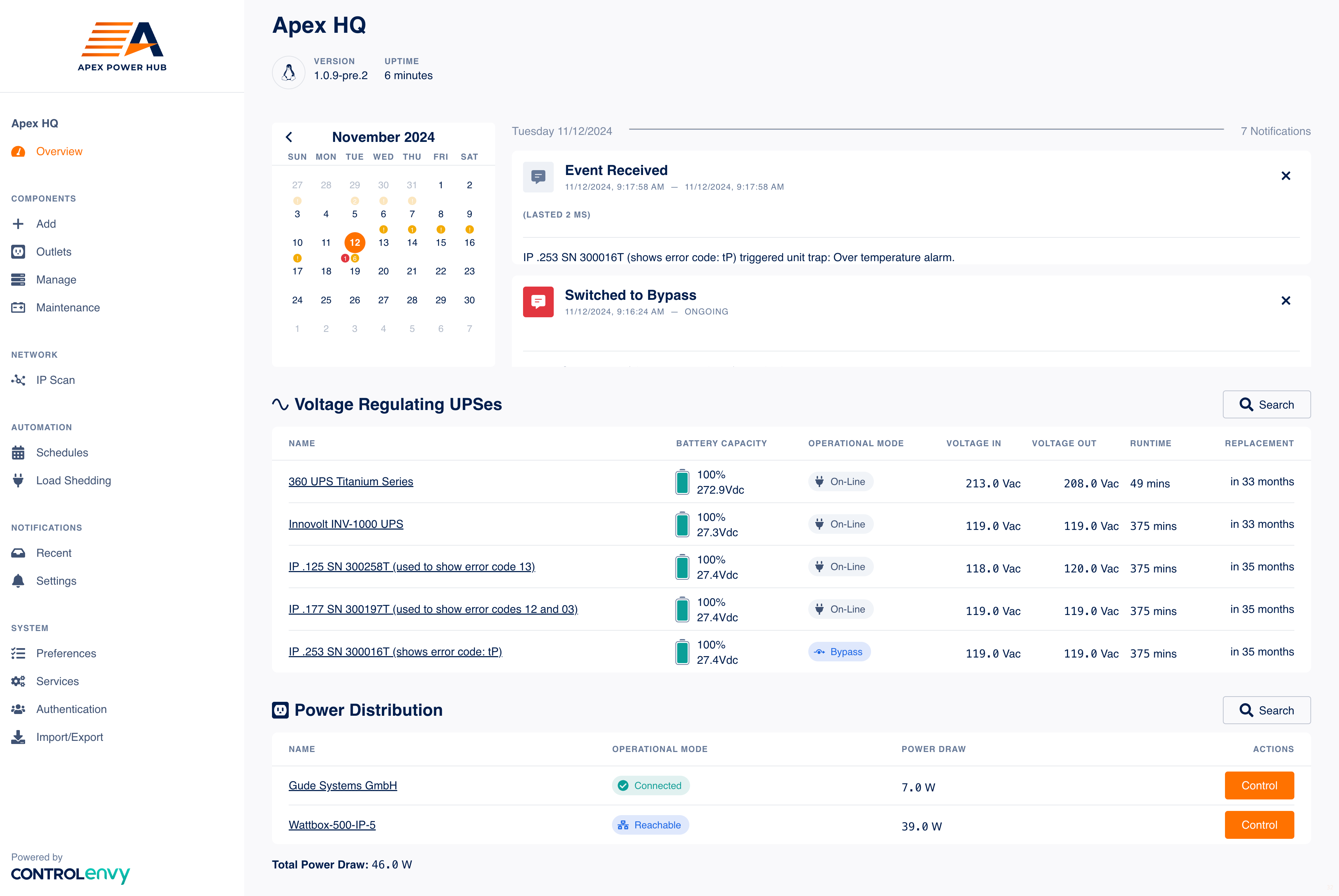Open the Authentication menu item

[71, 709]
